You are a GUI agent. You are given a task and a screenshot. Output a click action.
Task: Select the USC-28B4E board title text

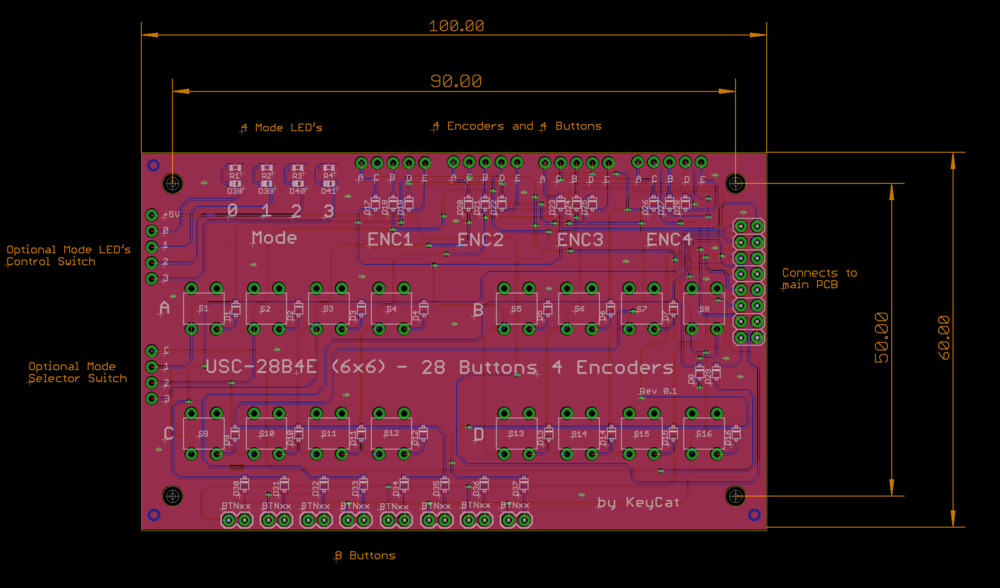coord(439,367)
